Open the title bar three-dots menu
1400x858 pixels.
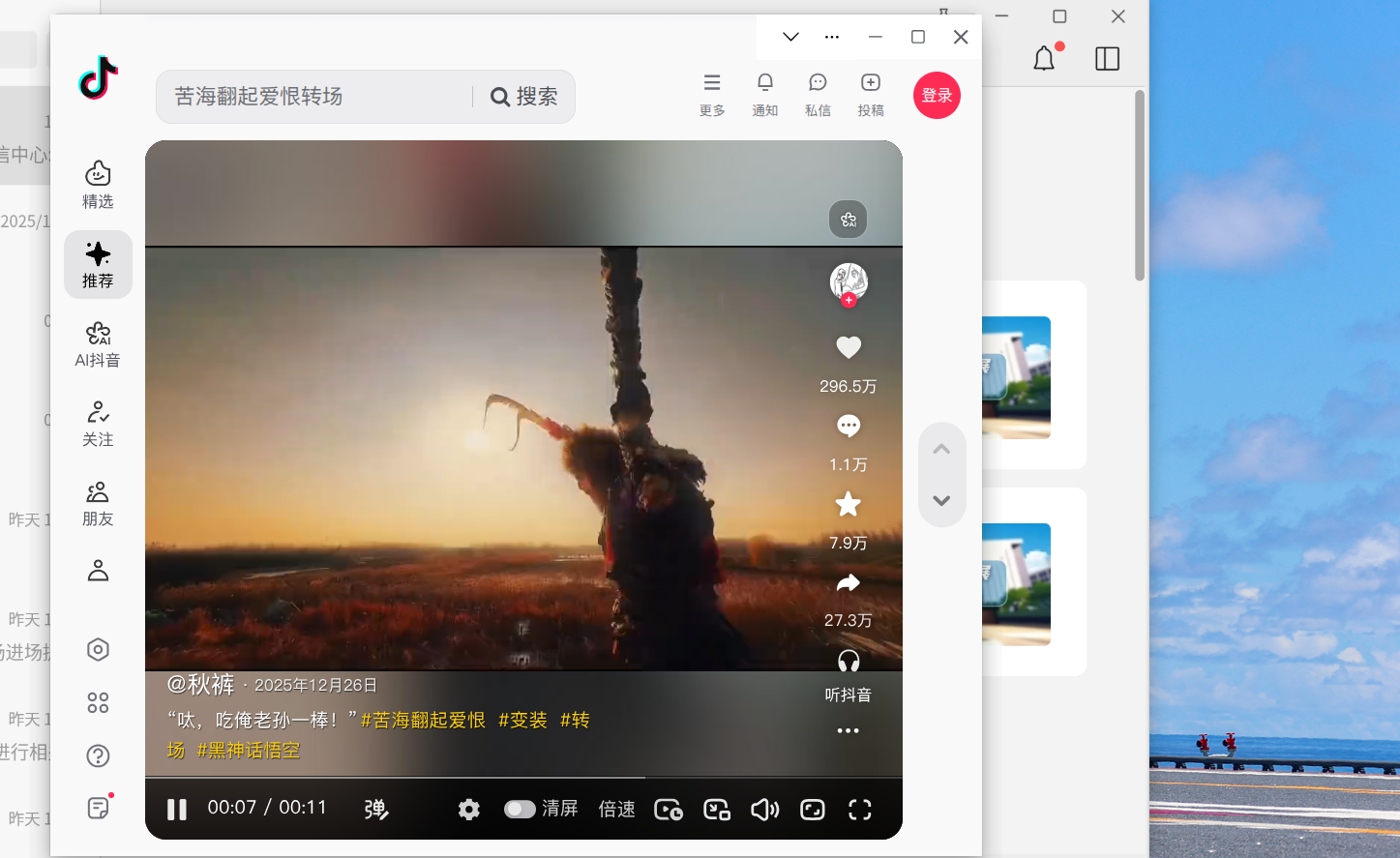tap(832, 37)
